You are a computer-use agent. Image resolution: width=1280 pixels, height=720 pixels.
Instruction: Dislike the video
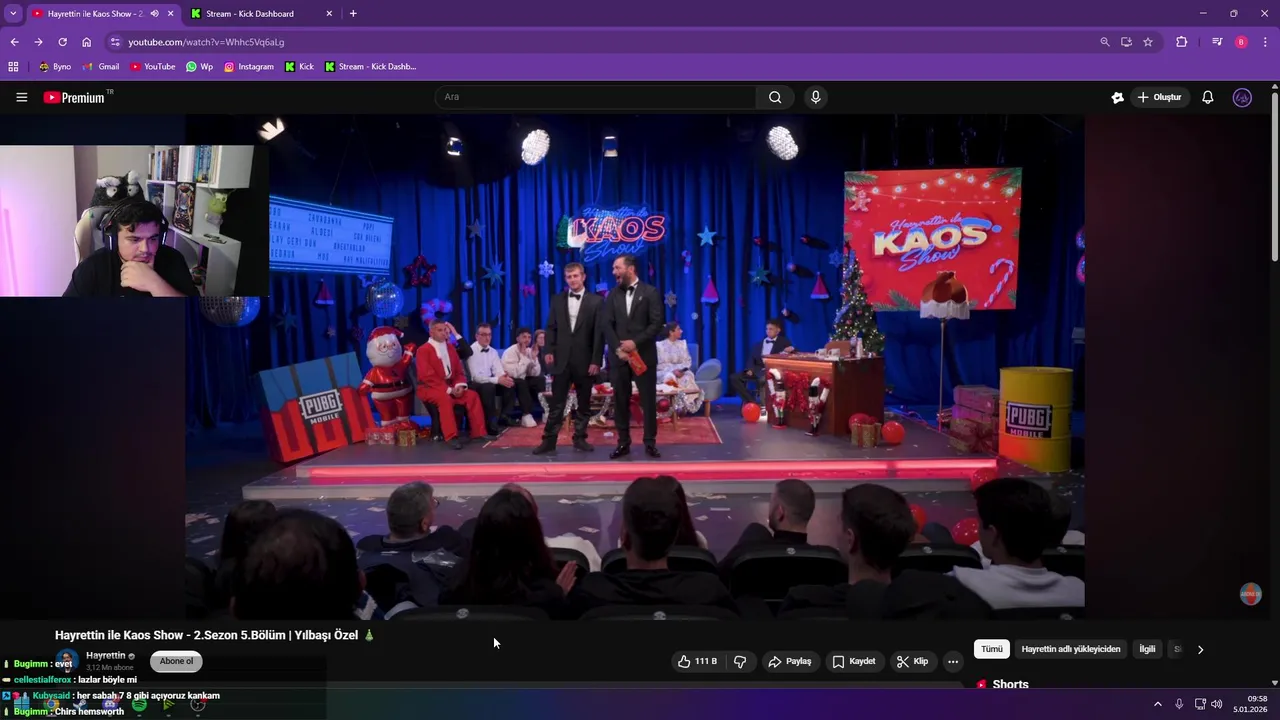(740, 661)
